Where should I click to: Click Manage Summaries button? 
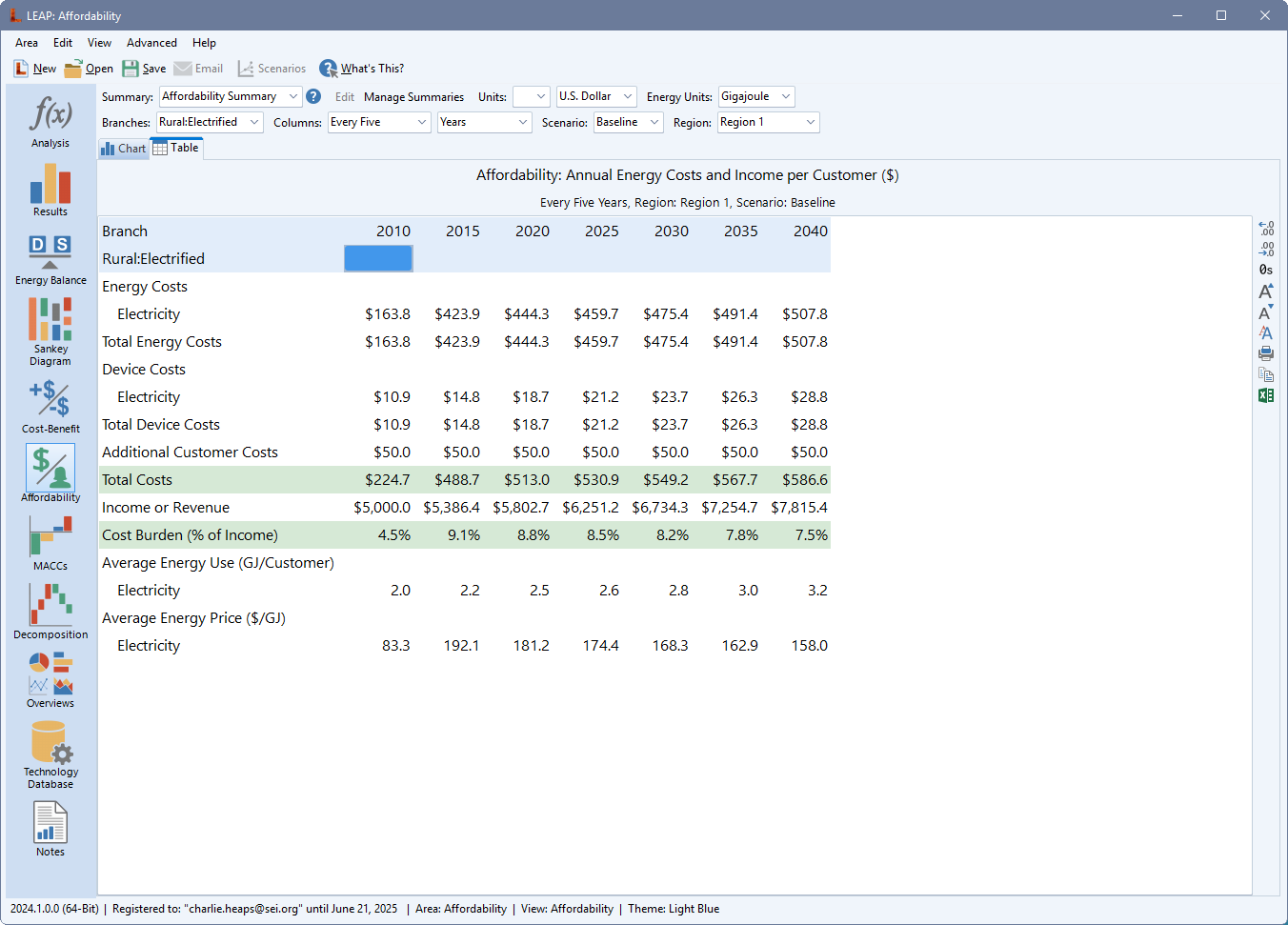coord(413,97)
